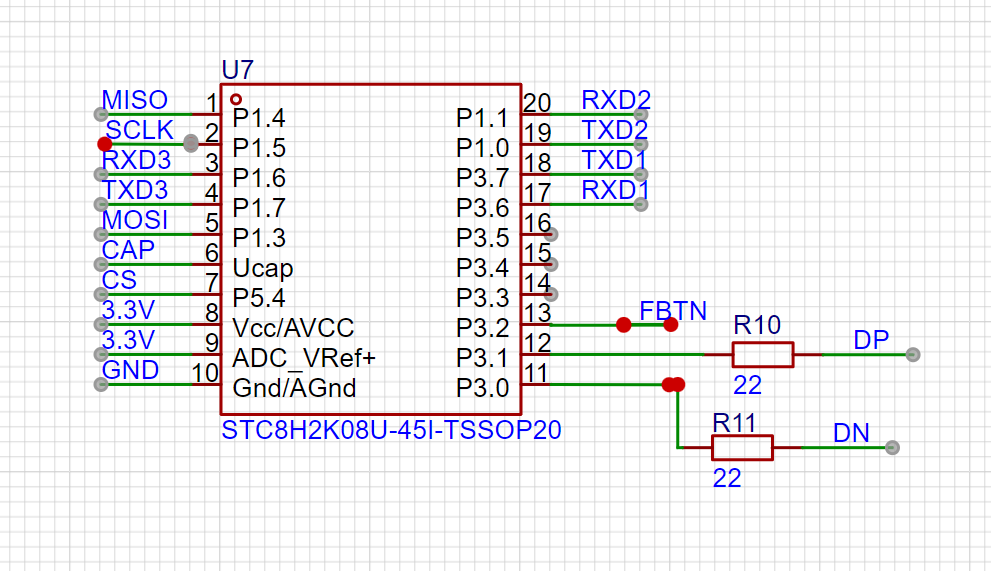Click the P1.7 pin name
The height and width of the screenshot is (571, 991).
click(x=259, y=208)
